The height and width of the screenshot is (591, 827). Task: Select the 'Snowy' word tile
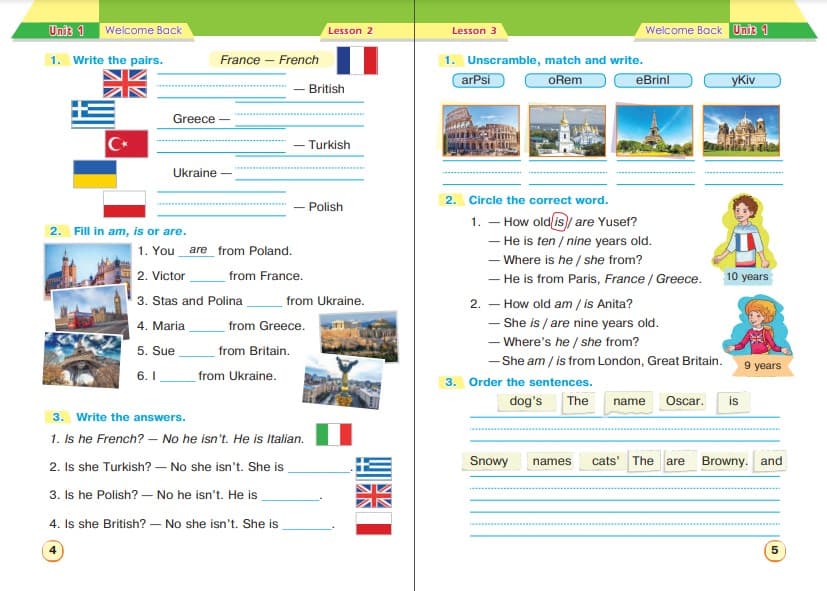tap(489, 461)
